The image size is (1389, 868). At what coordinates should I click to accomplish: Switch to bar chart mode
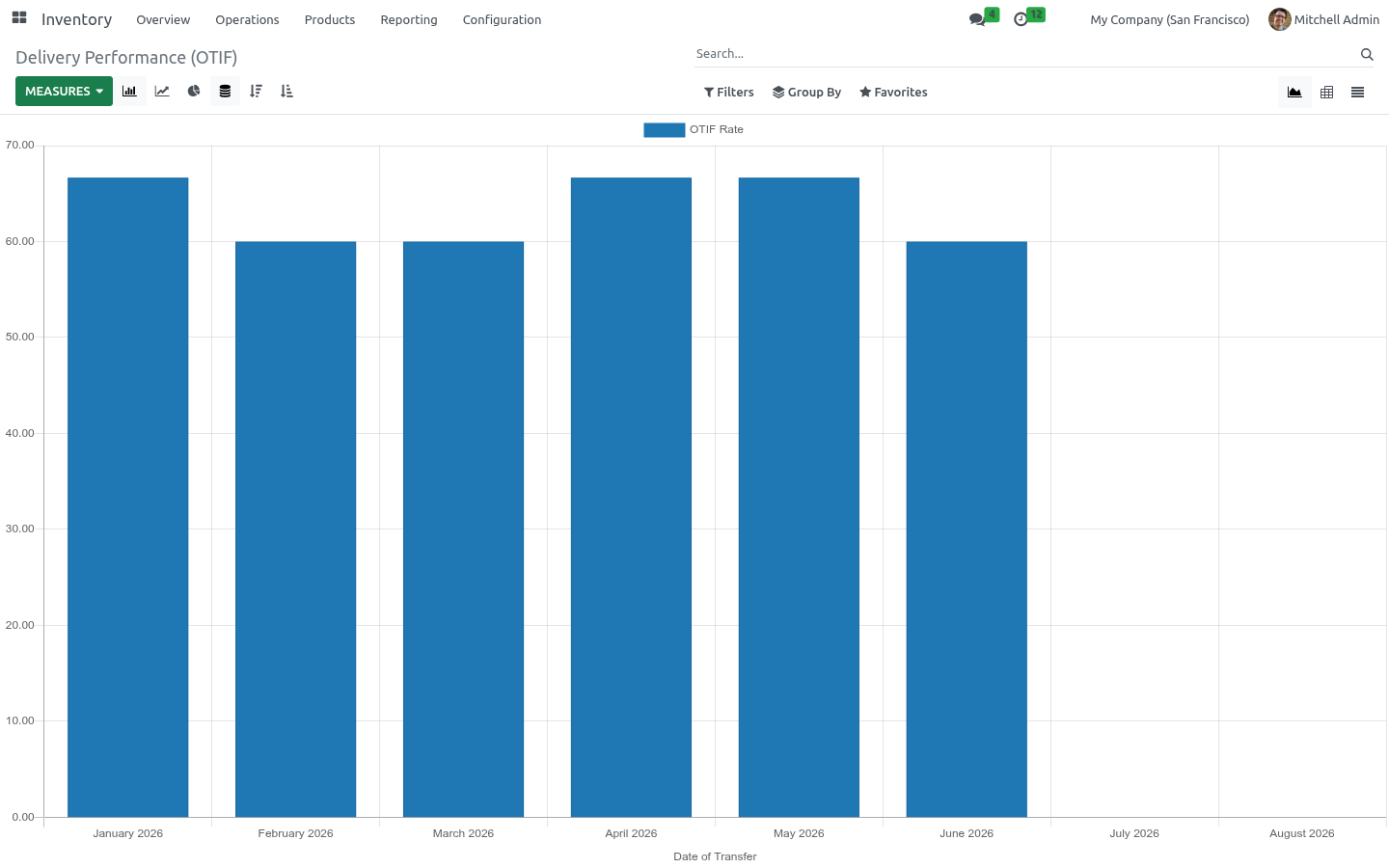pyautogui.click(x=130, y=92)
